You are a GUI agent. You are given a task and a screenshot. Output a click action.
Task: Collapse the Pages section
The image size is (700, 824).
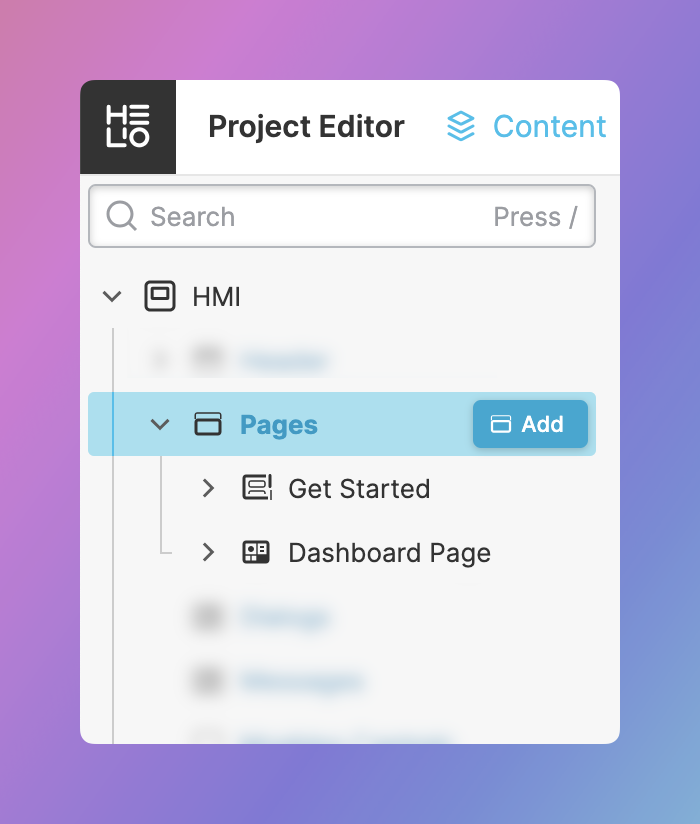[160, 425]
